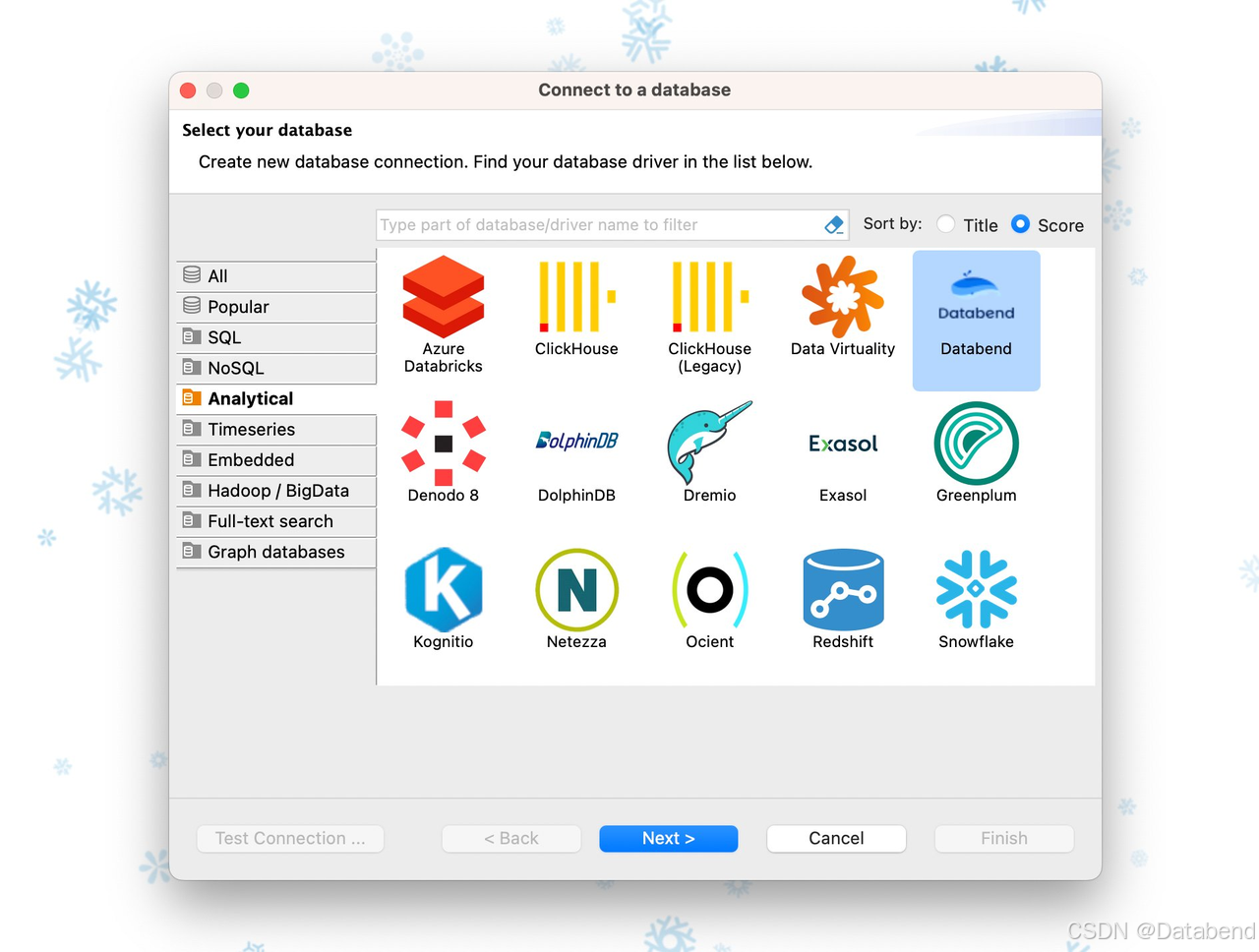Show the All databases category
Image resolution: width=1259 pixels, height=952 pixels.
coord(276,276)
